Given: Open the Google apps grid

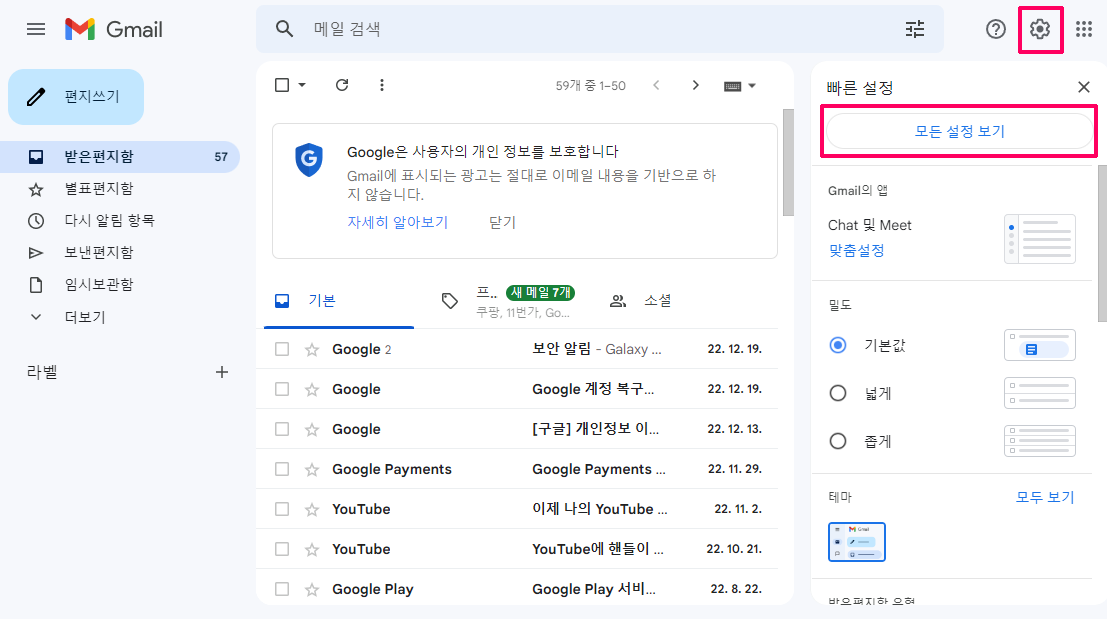Looking at the screenshot, I should [1084, 29].
